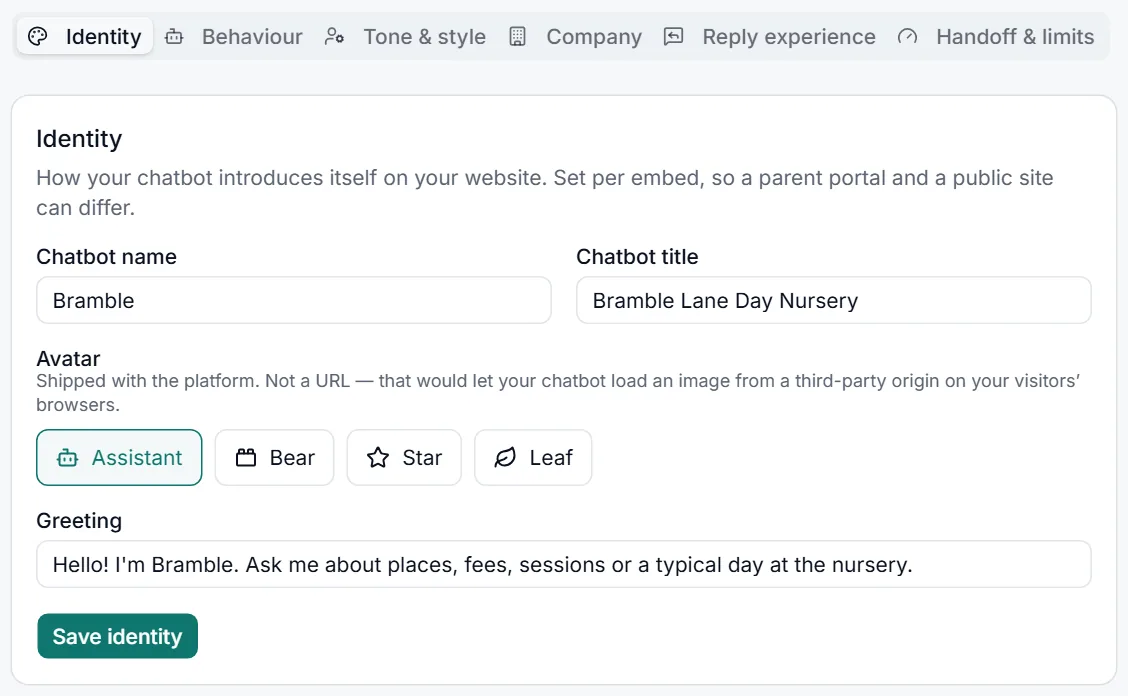Click the 'How your chatbot introduces itself' description
This screenshot has width=1128, height=696.
pos(545,192)
